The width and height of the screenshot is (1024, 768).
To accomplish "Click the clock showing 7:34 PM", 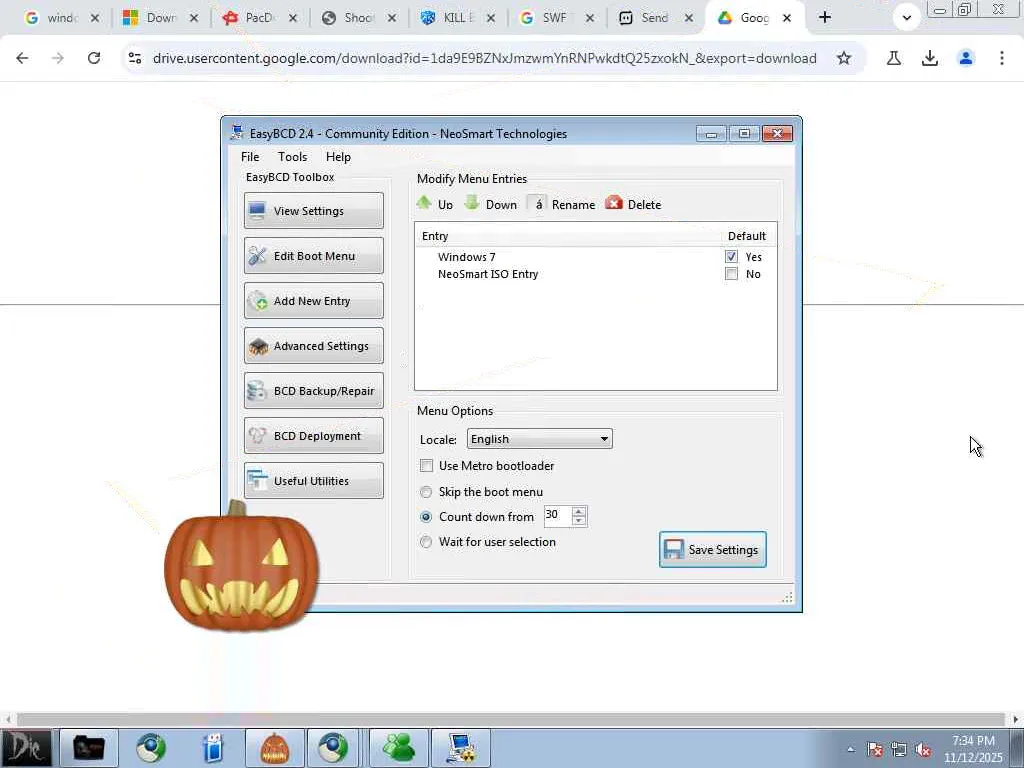I will [x=973, y=748].
